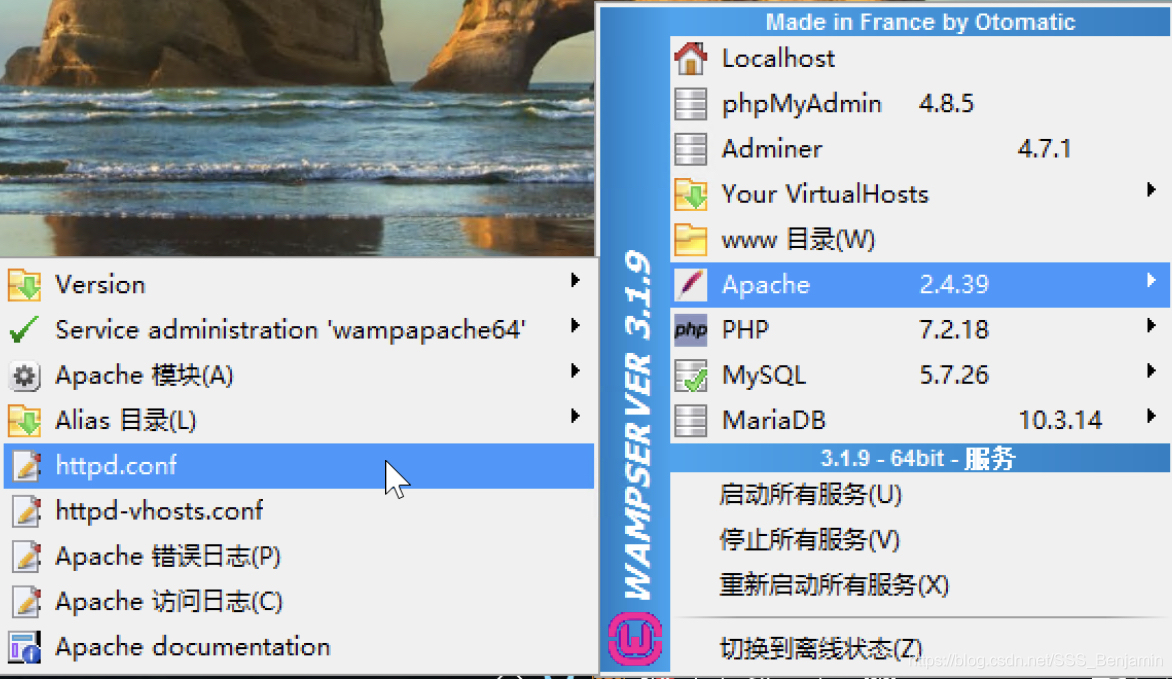The height and width of the screenshot is (679, 1172).
Task: Click the Apache access log file icon
Action: pos(25,601)
